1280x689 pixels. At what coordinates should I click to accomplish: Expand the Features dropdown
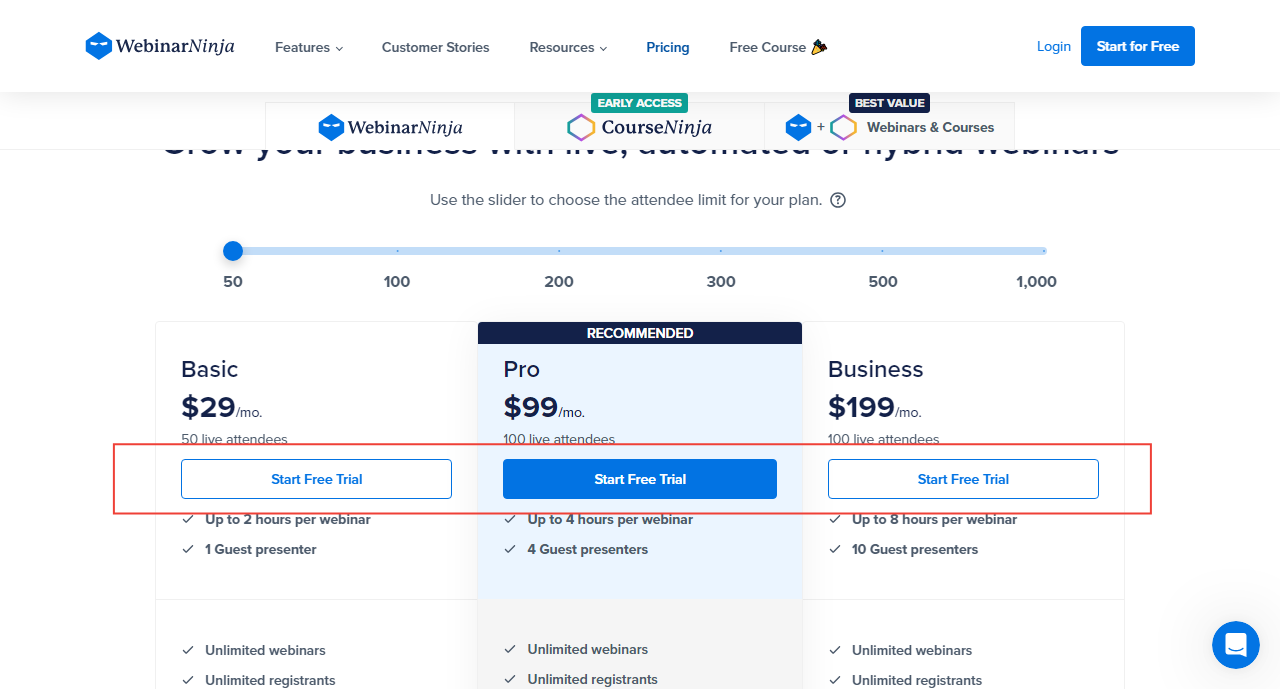coord(308,47)
